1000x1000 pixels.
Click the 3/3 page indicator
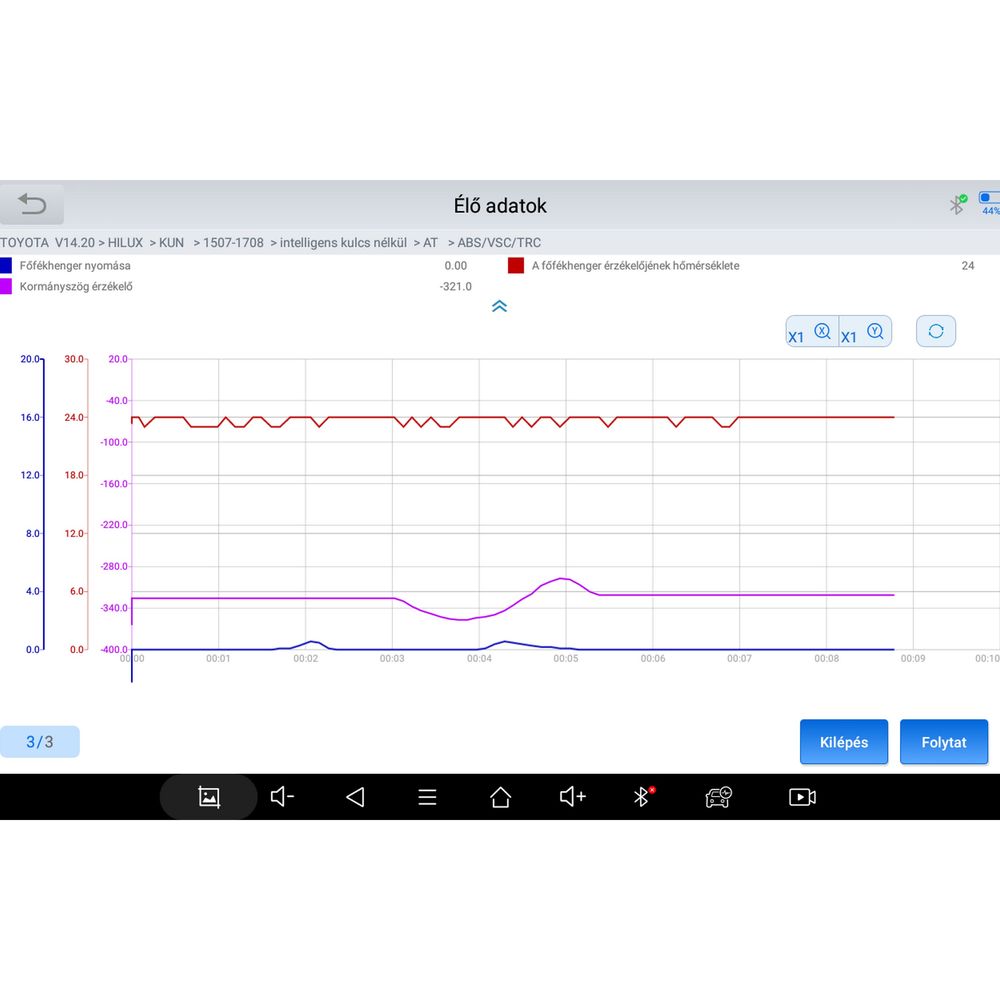[x=40, y=742]
